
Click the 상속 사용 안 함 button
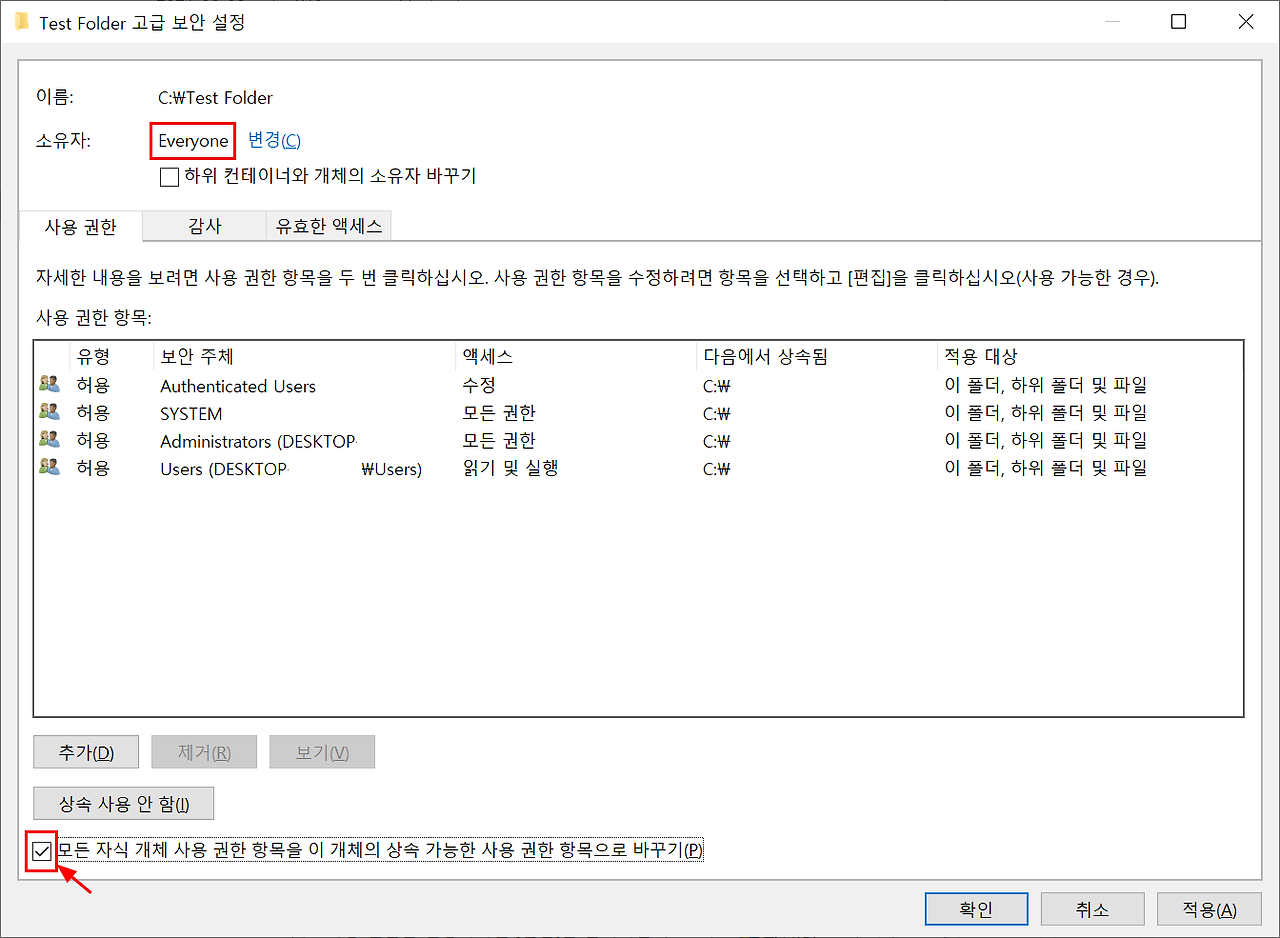pos(123,803)
